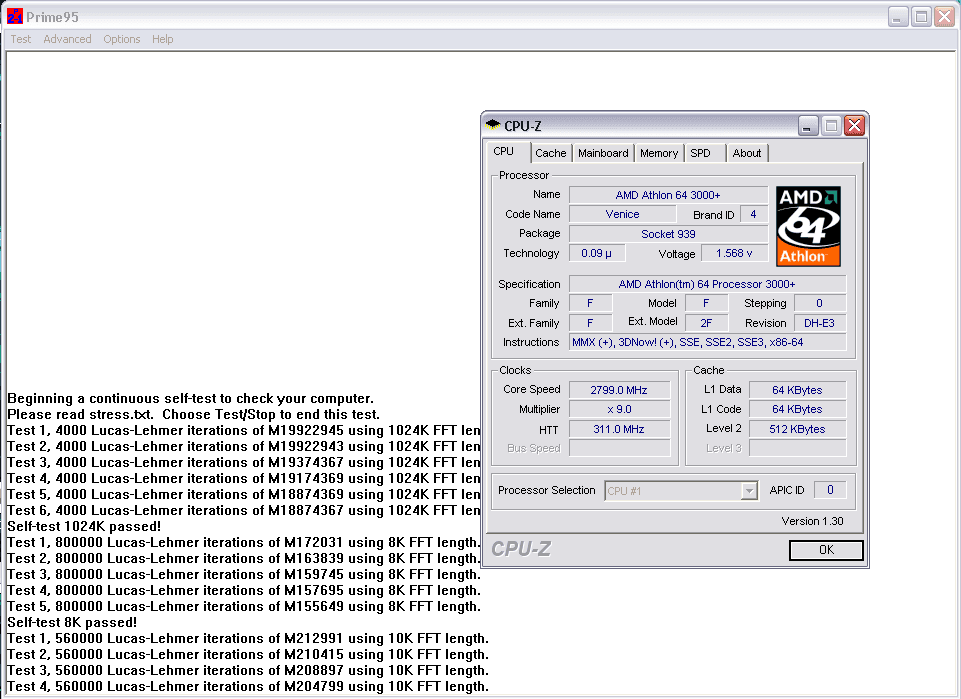This screenshot has height=699, width=961.
Task: Click the 'Please read stress.txt' line
Action: [x=193, y=415]
